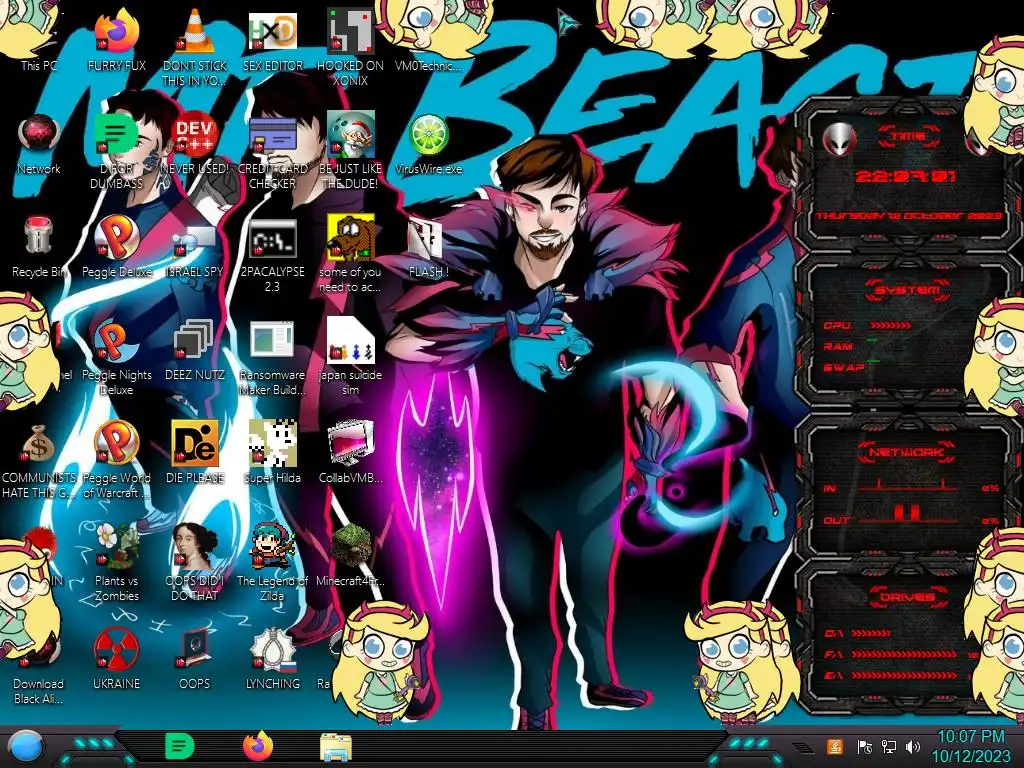Launch Super Hilda game icon
The width and height of the screenshot is (1024, 768).
(x=273, y=443)
